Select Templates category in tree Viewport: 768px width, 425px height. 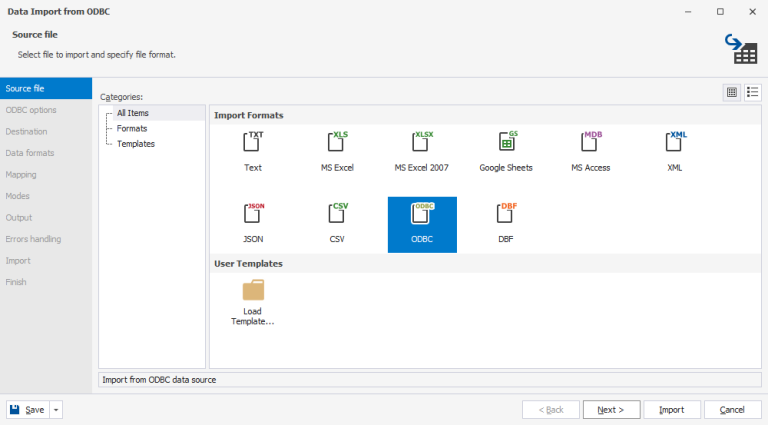tap(135, 144)
